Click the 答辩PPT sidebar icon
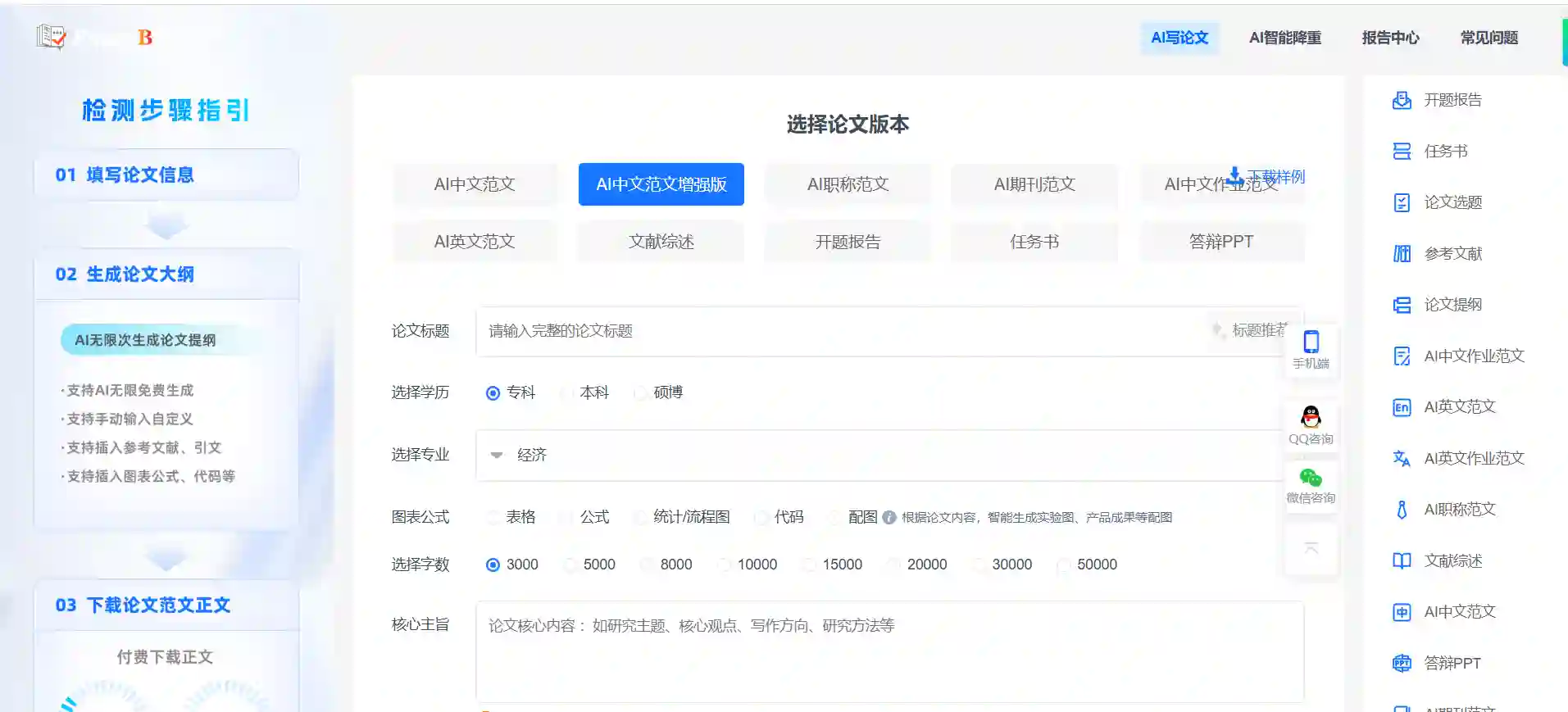Screen dimensions: 1568x712 (x=1402, y=664)
